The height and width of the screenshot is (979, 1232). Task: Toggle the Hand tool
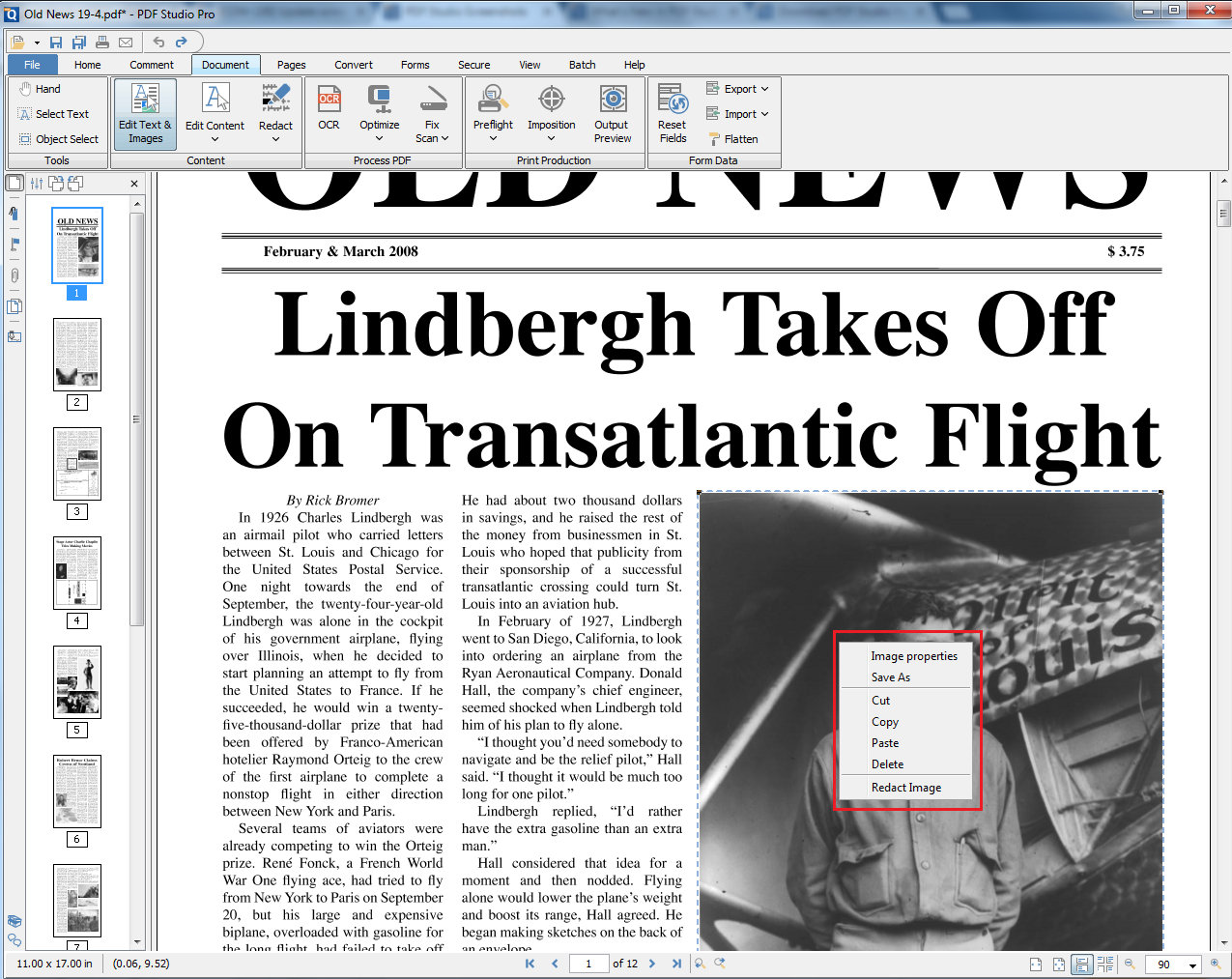pyautogui.click(x=40, y=89)
